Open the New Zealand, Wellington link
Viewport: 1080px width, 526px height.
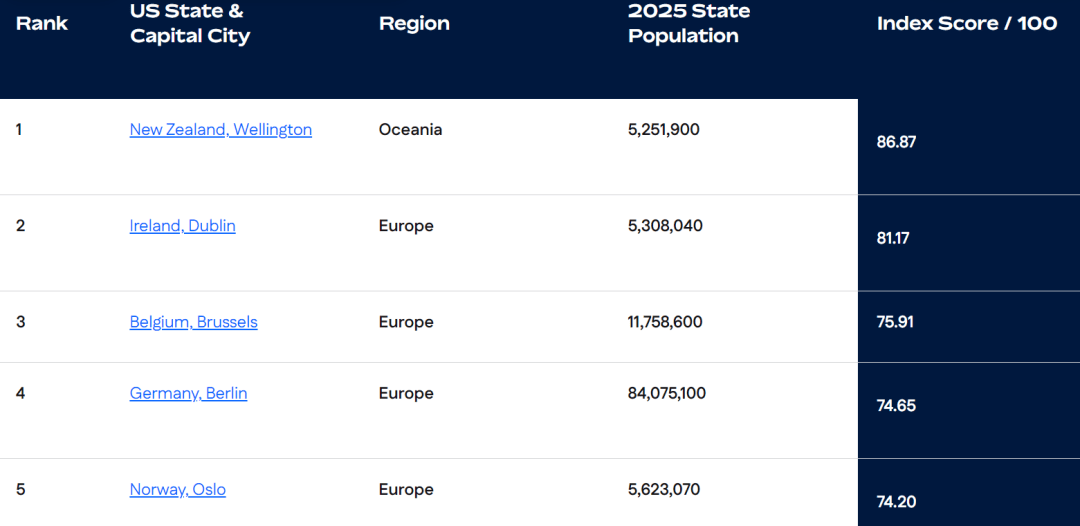click(220, 129)
